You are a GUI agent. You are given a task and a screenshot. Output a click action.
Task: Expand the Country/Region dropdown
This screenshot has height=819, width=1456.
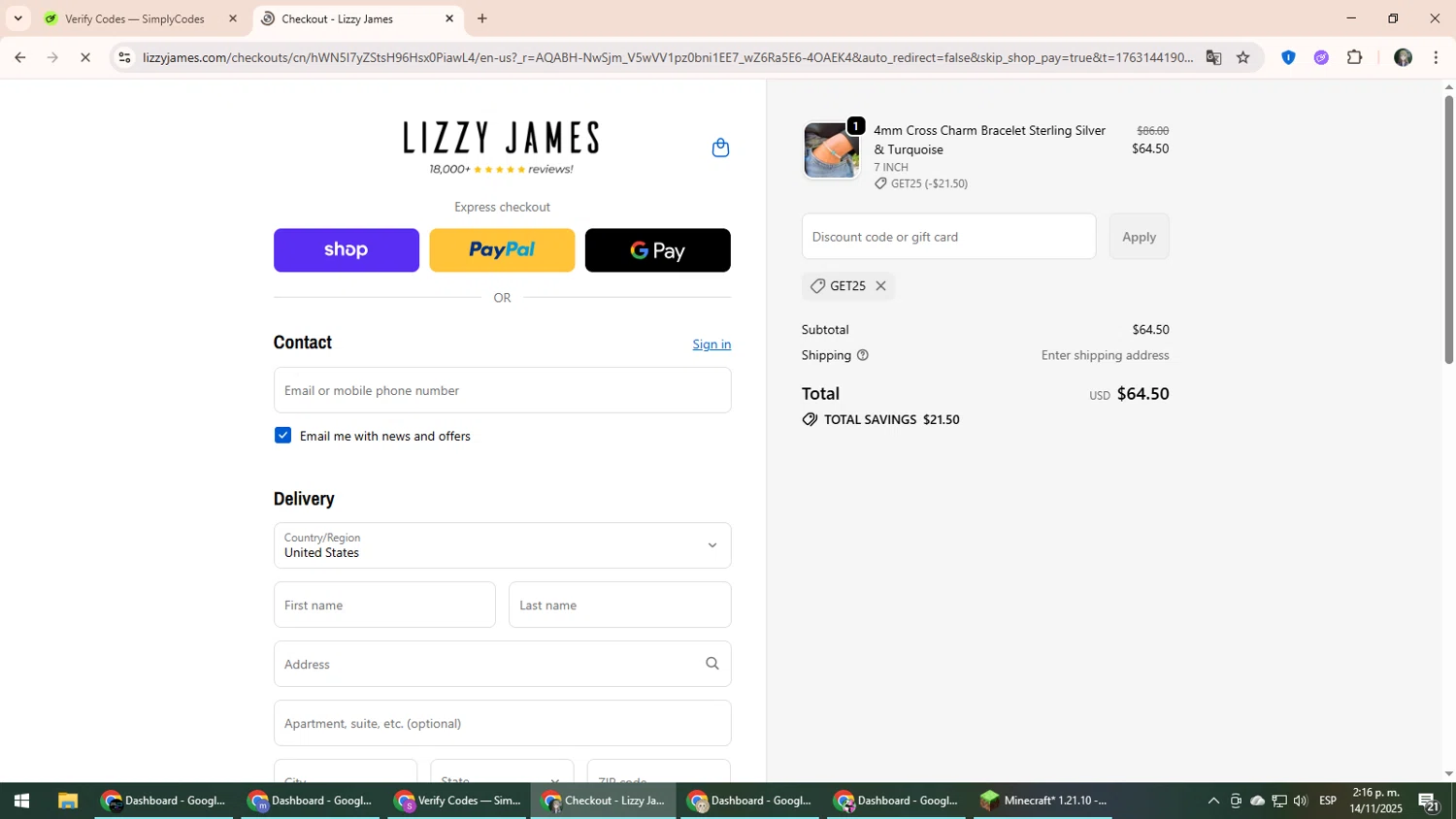[x=502, y=545]
